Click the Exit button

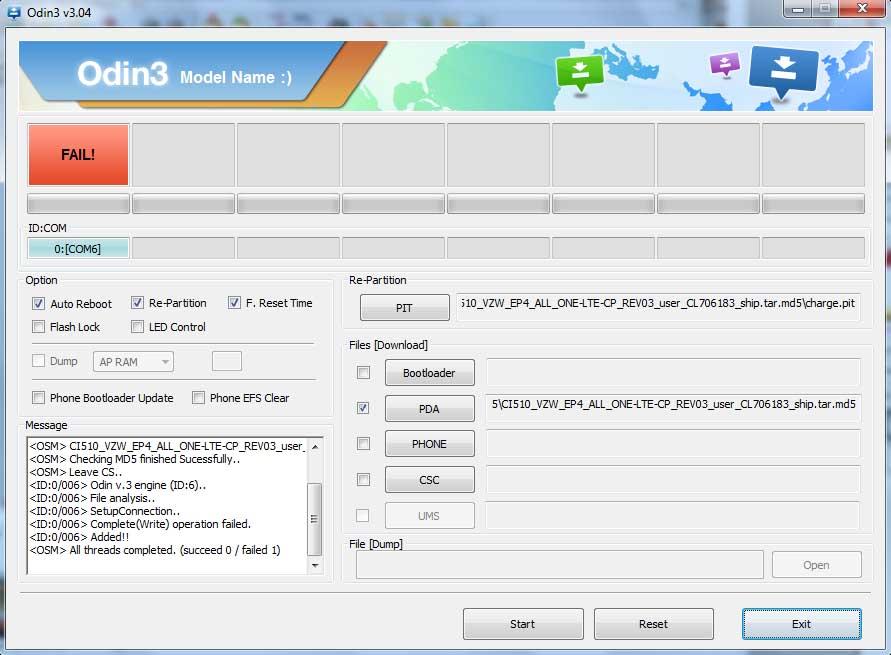(801, 624)
